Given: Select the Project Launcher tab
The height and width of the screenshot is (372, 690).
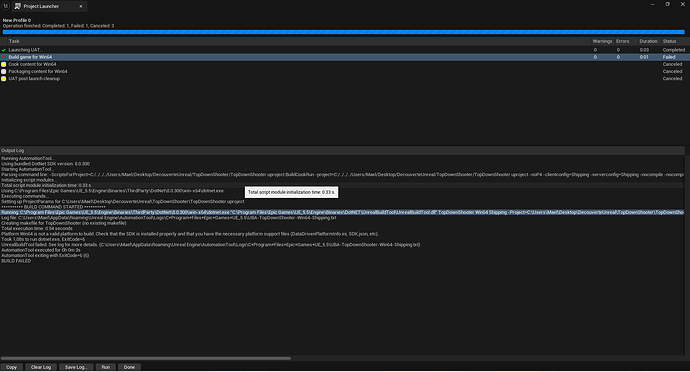Looking at the screenshot, I should coord(49,6).
